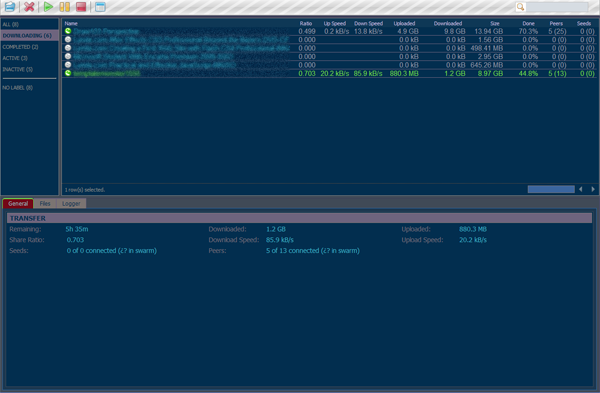Click the TRANSFER section header

click(299, 218)
